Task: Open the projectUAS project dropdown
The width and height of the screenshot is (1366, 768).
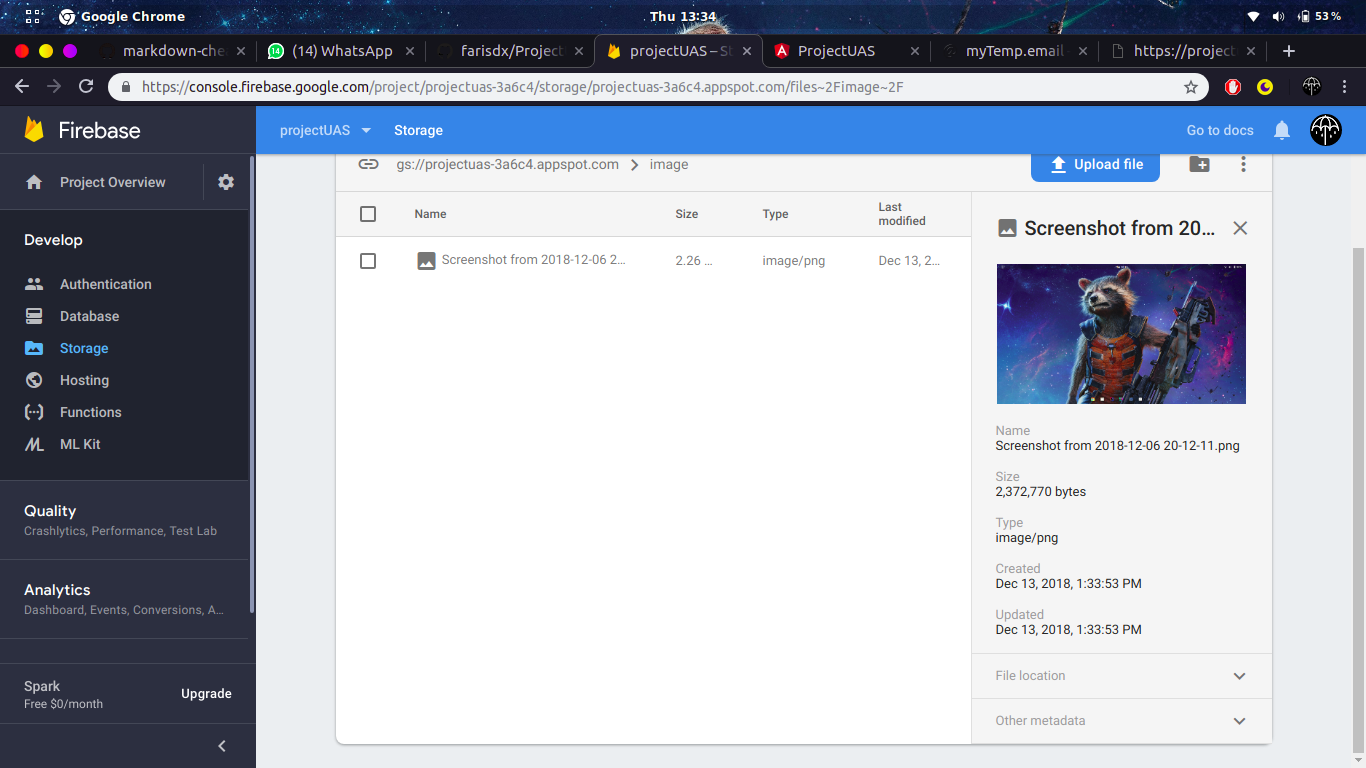Action: [x=326, y=130]
